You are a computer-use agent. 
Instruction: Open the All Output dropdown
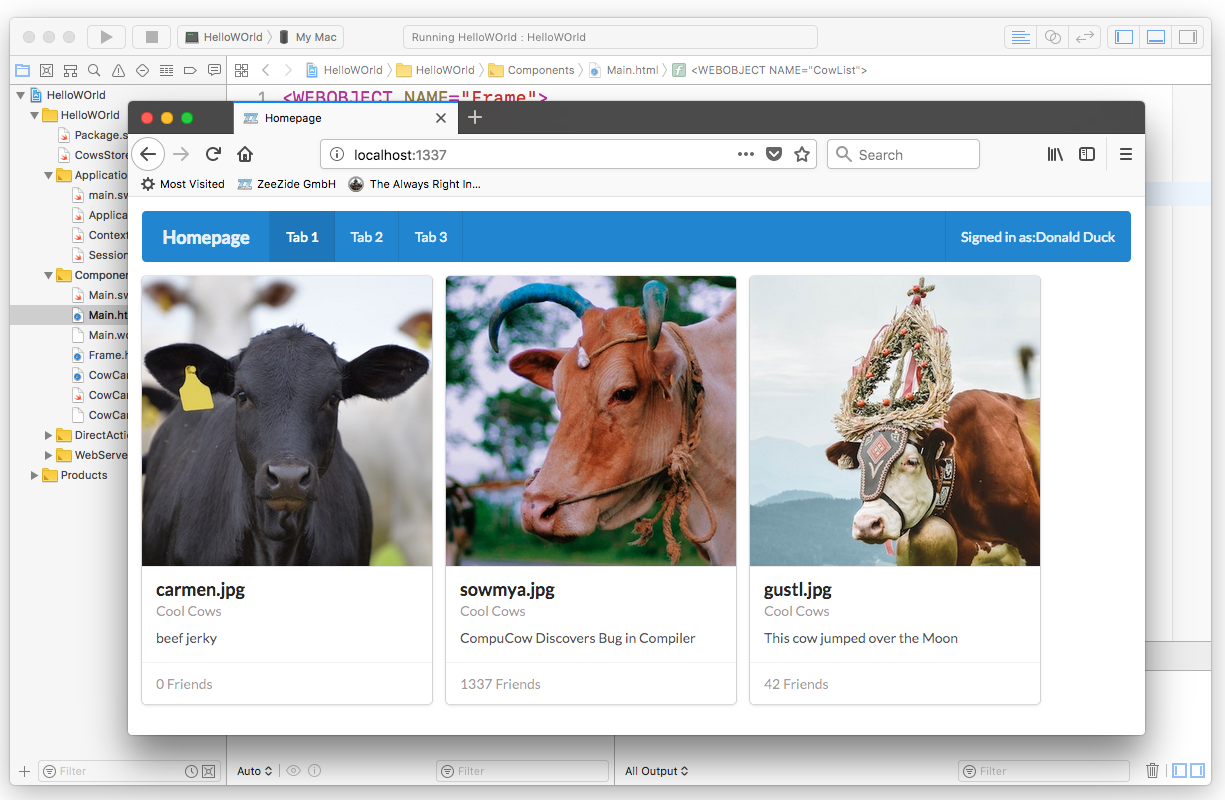(x=657, y=771)
